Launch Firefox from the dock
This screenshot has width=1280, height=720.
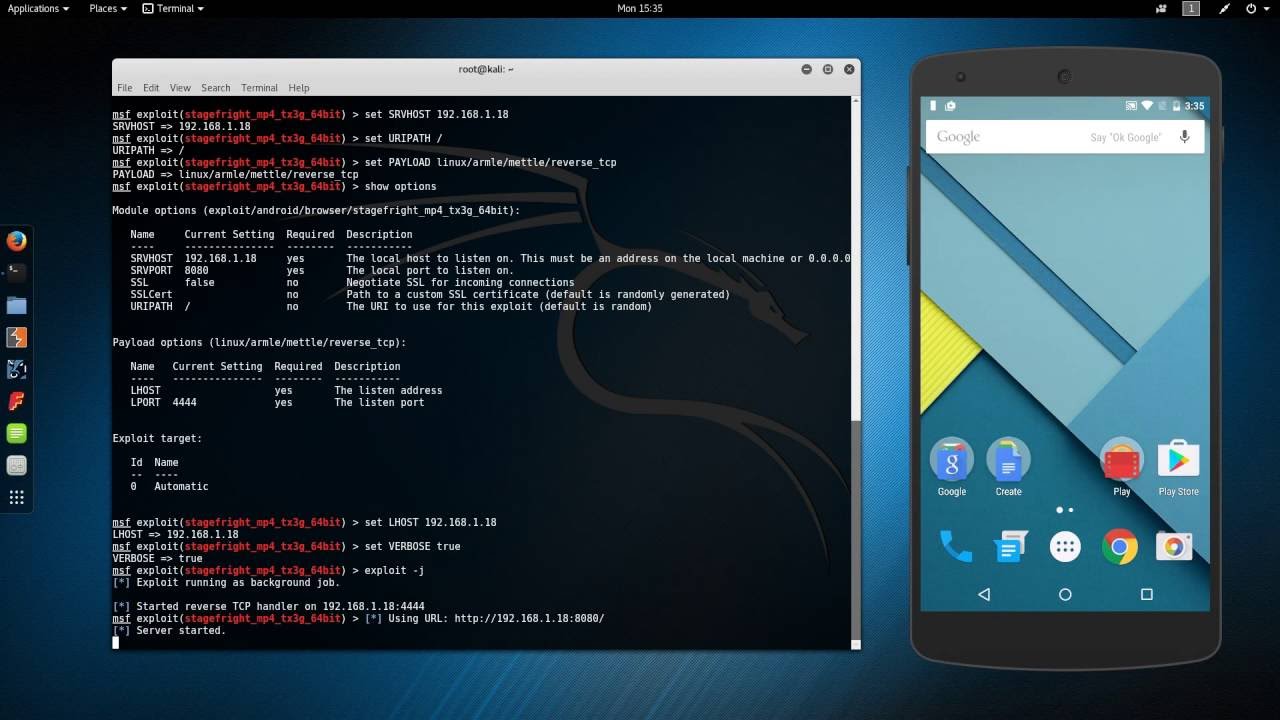click(16, 241)
